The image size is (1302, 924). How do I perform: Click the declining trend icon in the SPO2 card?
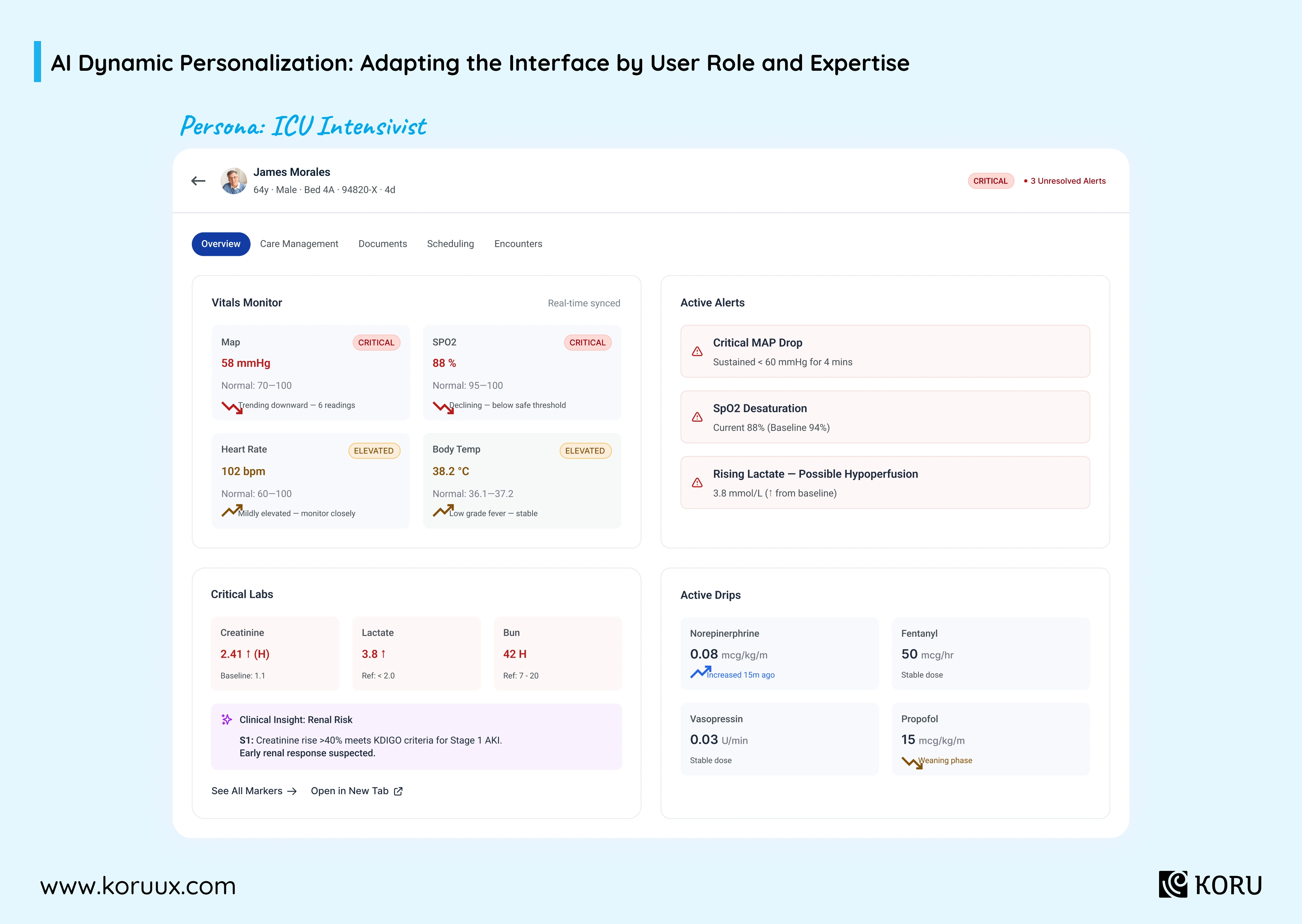[443, 408]
